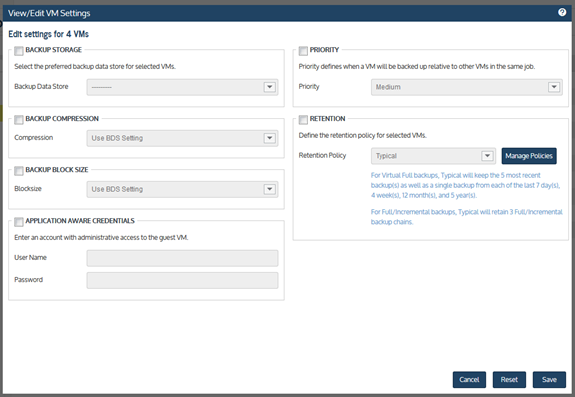This screenshot has height=397, width=575.
Task: Click the Use BDS Setting compression field
Action: (182, 138)
